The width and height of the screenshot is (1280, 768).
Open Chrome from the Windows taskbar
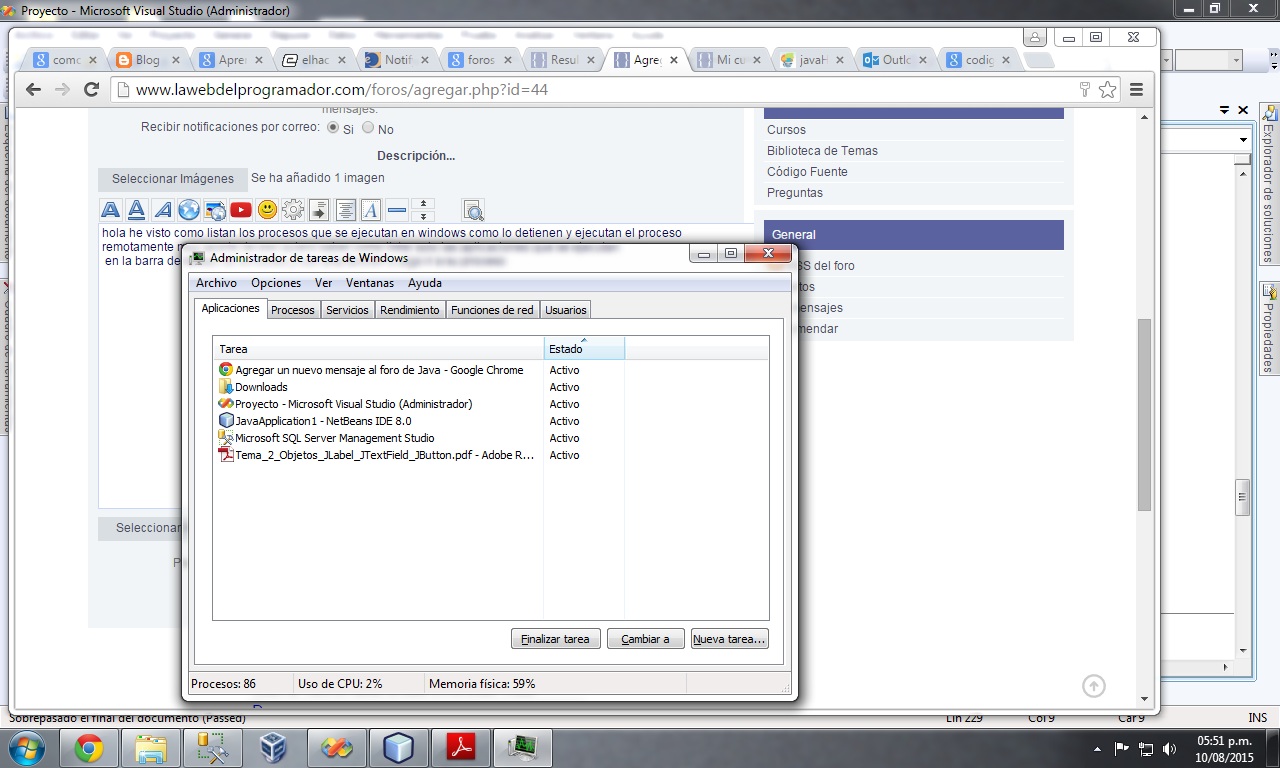[x=88, y=748]
